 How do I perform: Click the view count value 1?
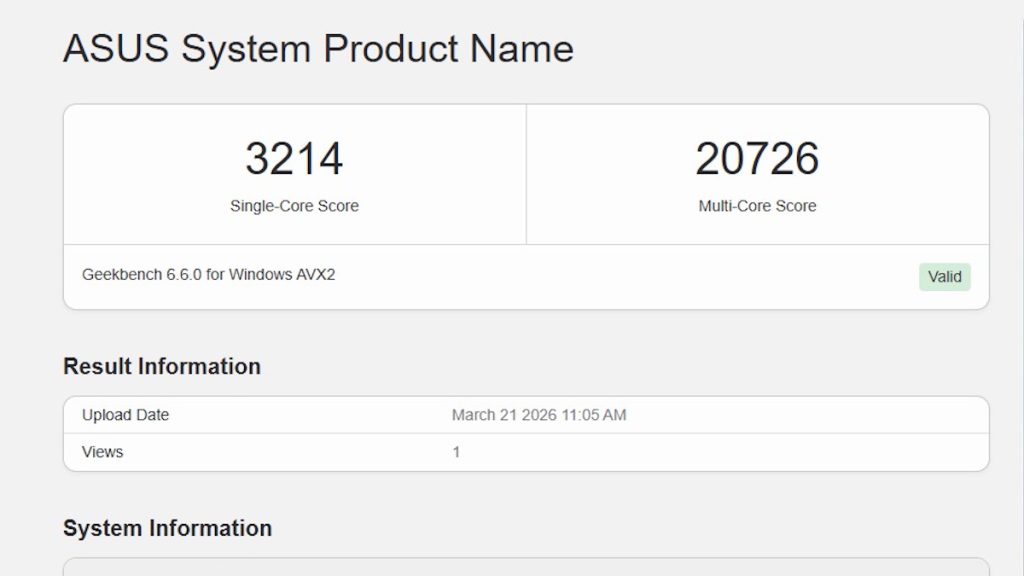tap(456, 451)
